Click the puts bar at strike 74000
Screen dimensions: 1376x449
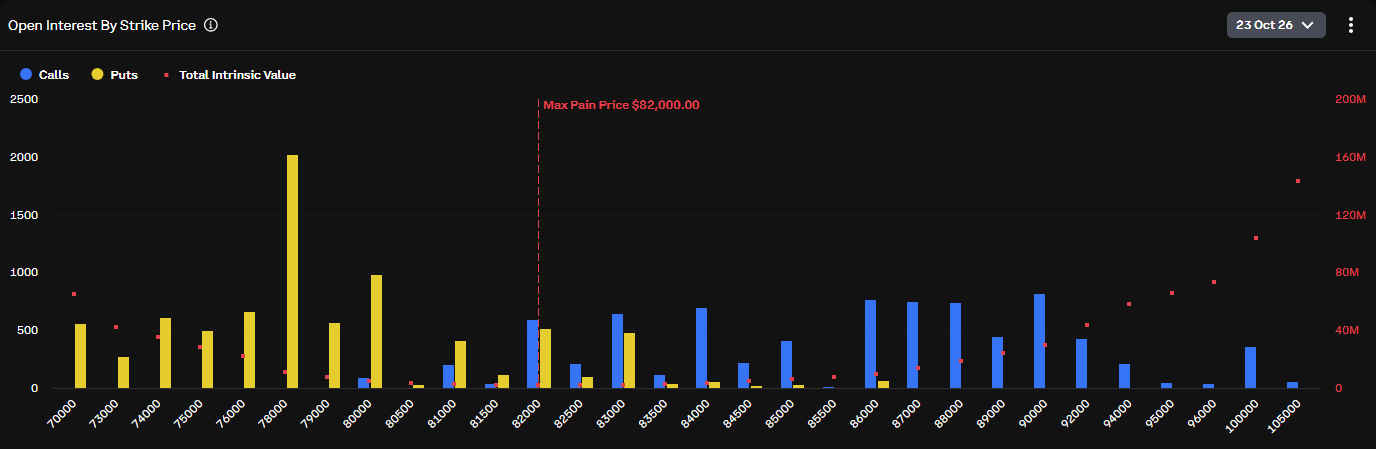(x=165, y=353)
